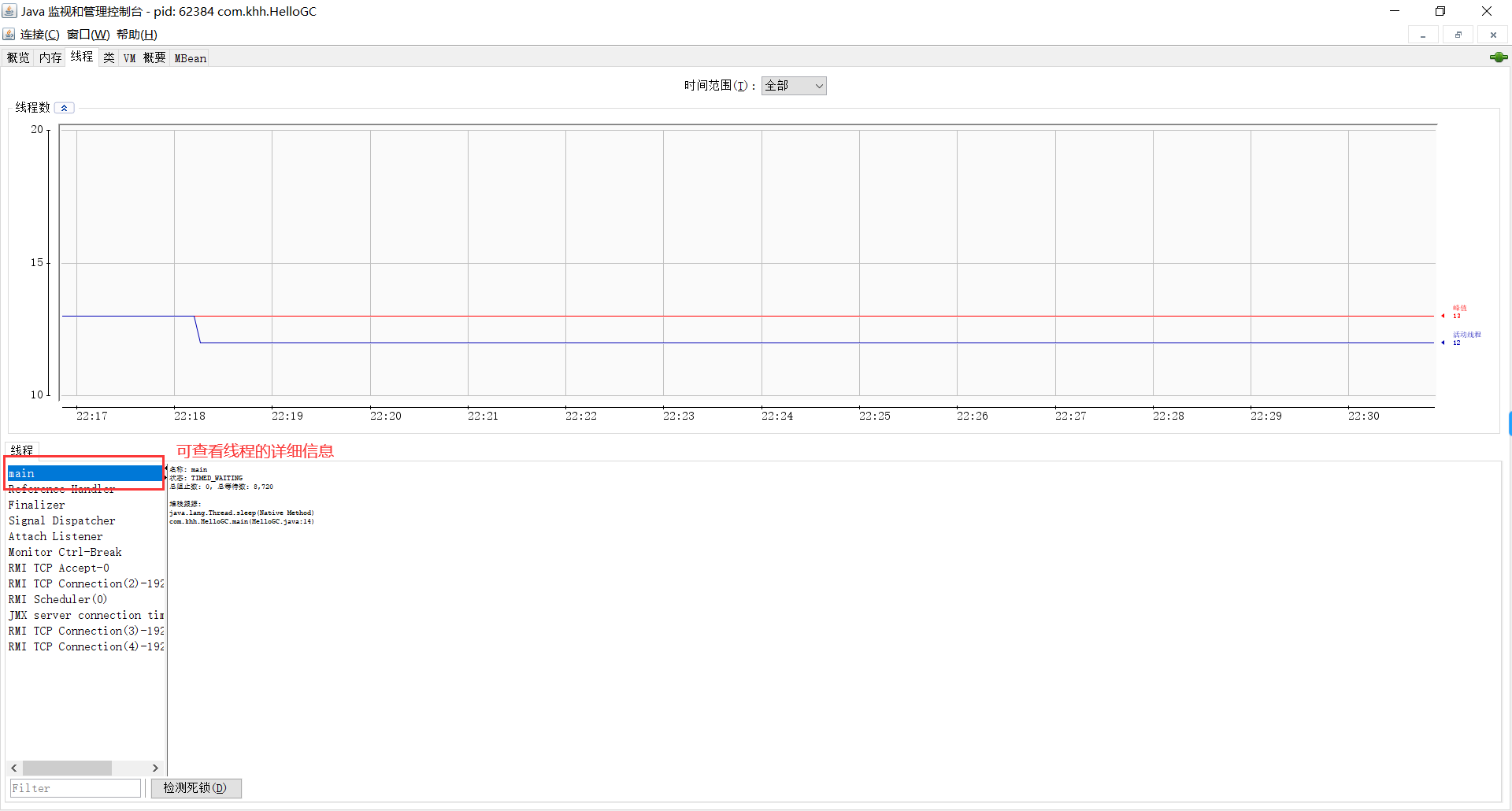
Task: Click the inner window restore icon
Action: pyautogui.click(x=1458, y=35)
